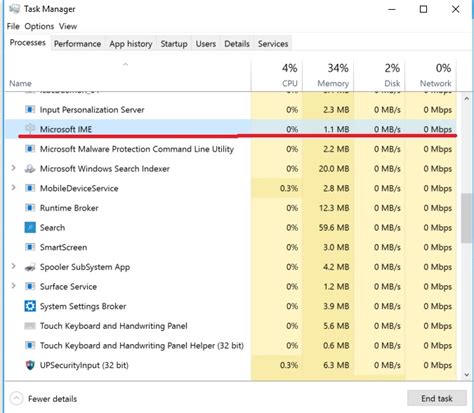The image size is (474, 413).
Task: Click the scrollbar up arrow
Action: 467,99
